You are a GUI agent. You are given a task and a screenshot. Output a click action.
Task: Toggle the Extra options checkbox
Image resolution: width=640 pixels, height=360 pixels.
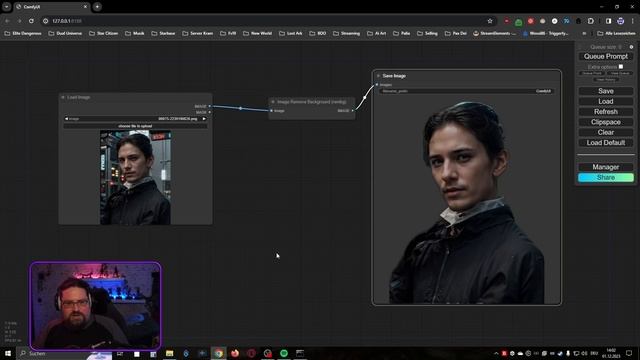pos(621,67)
